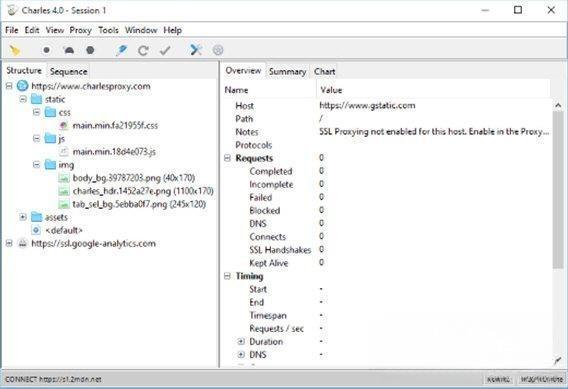The height and width of the screenshot is (389, 568).
Task: Toggle throttling with the turtle icon
Action: click(x=69, y=50)
